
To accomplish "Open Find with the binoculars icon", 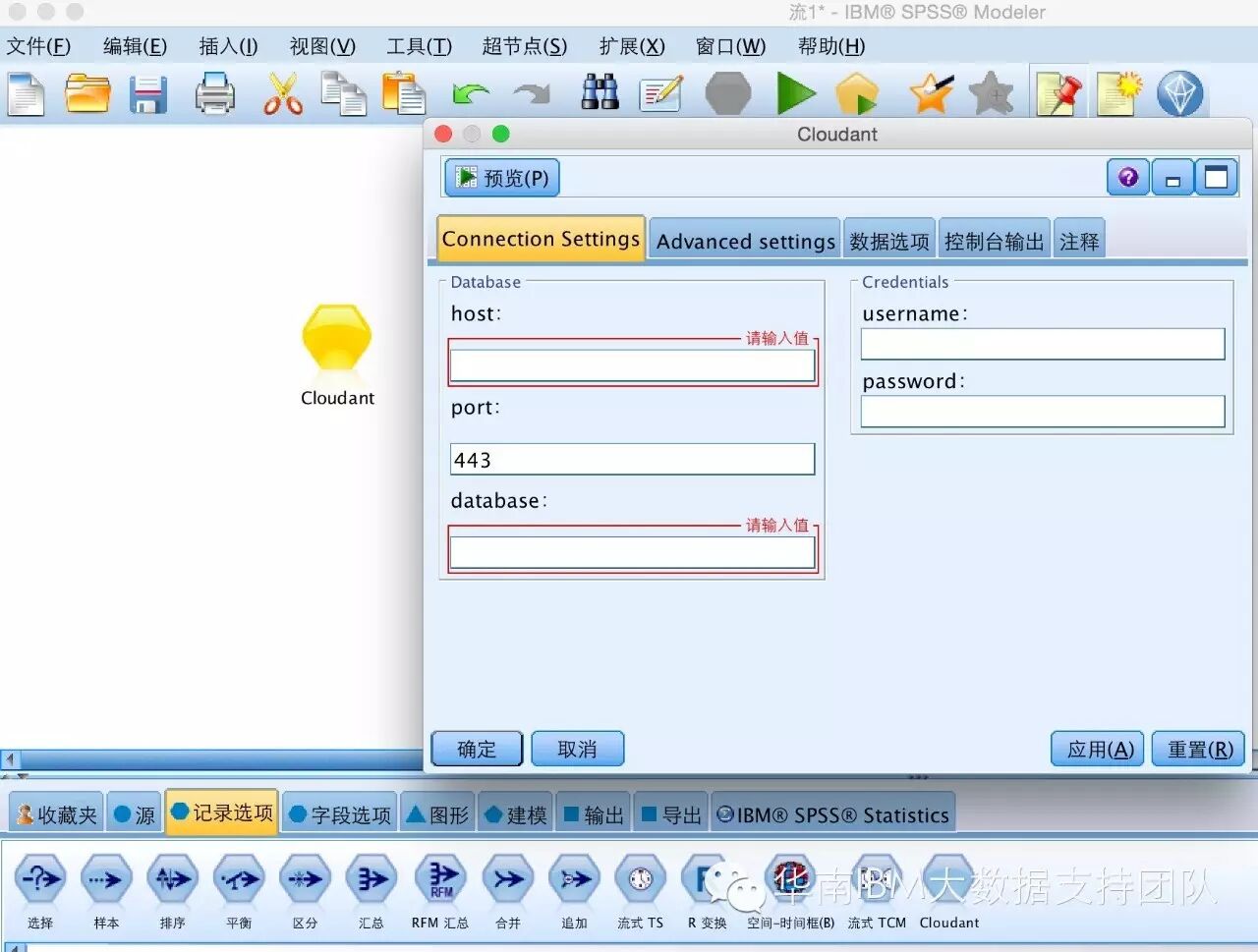I will click(x=600, y=92).
